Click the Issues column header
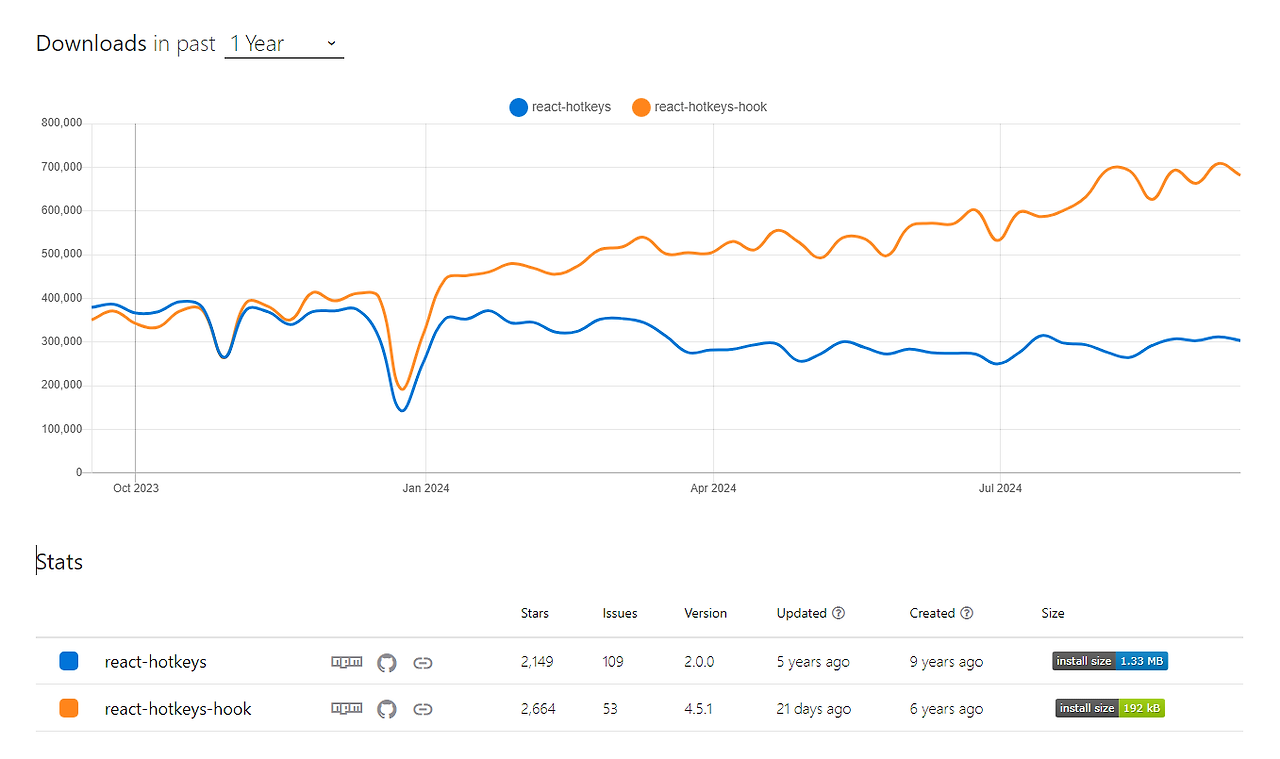Viewport: 1280px width, 759px height. (x=619, y=613)
